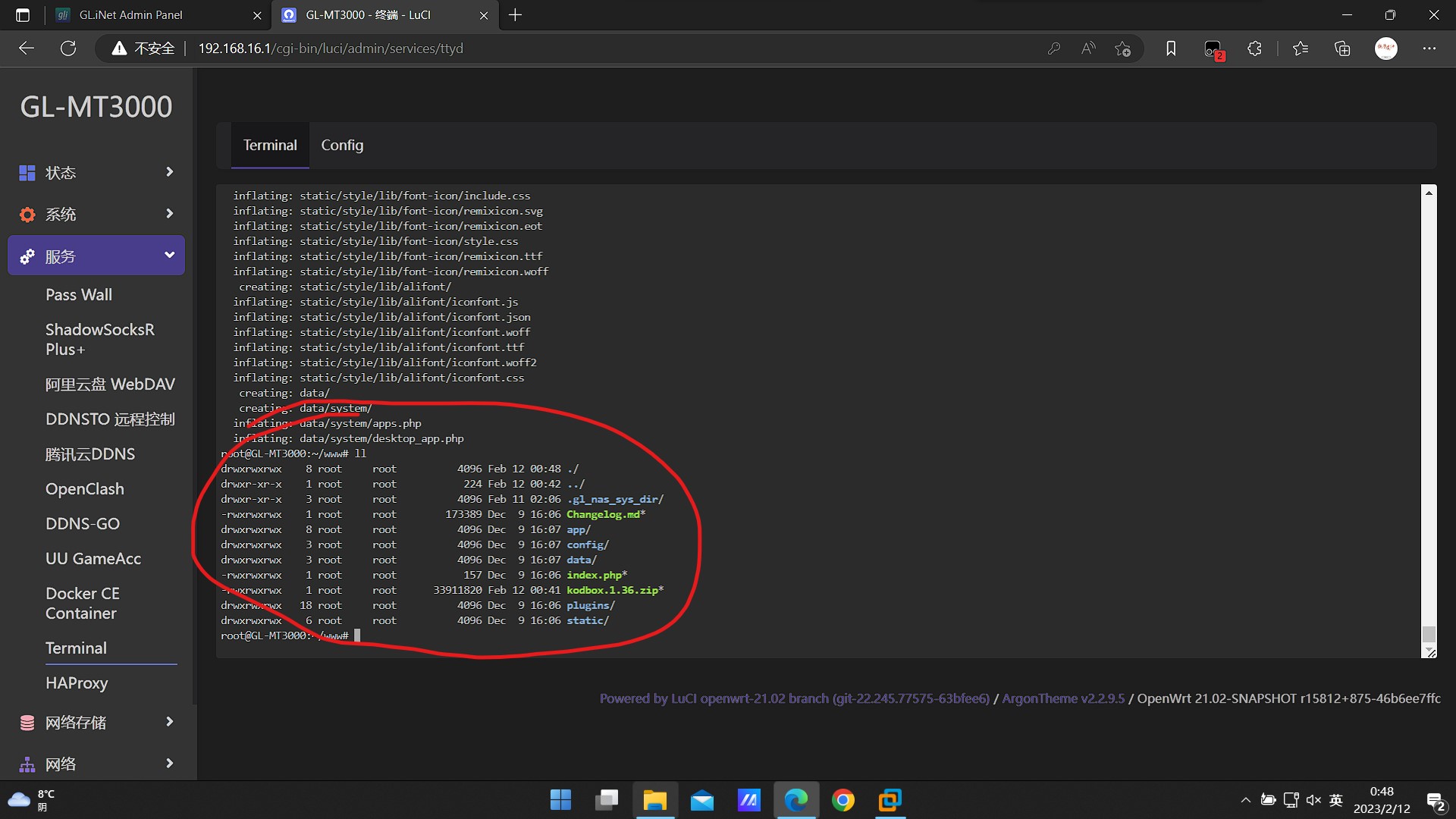Click the ArgonTheme v2.2.9.5 link
Image resolution: width=1456 pixels, height=819 pixels.
coord(1063,698)
